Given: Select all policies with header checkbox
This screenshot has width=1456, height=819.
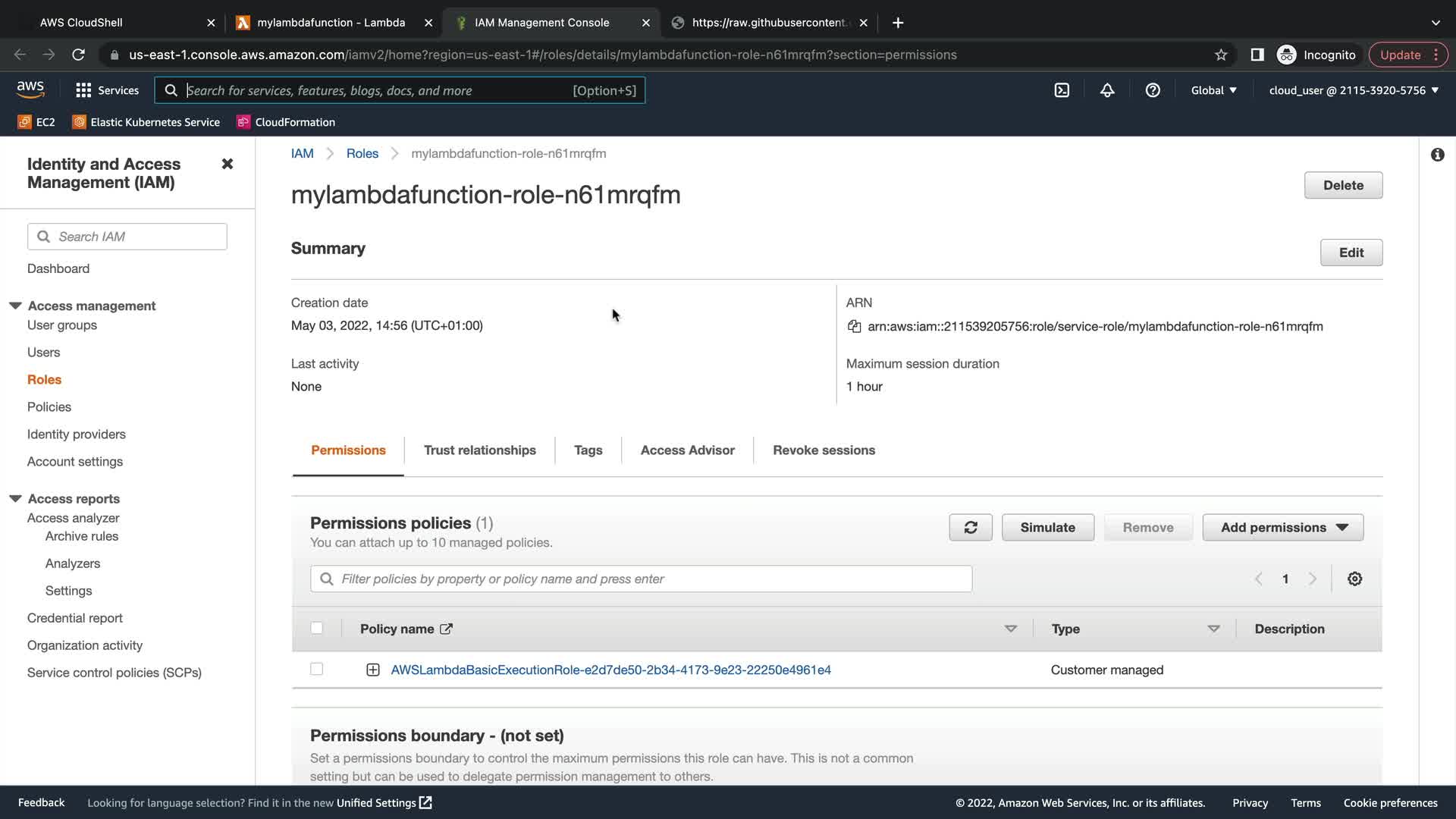Looking at the screenshot, I should [x=317, y=628].
